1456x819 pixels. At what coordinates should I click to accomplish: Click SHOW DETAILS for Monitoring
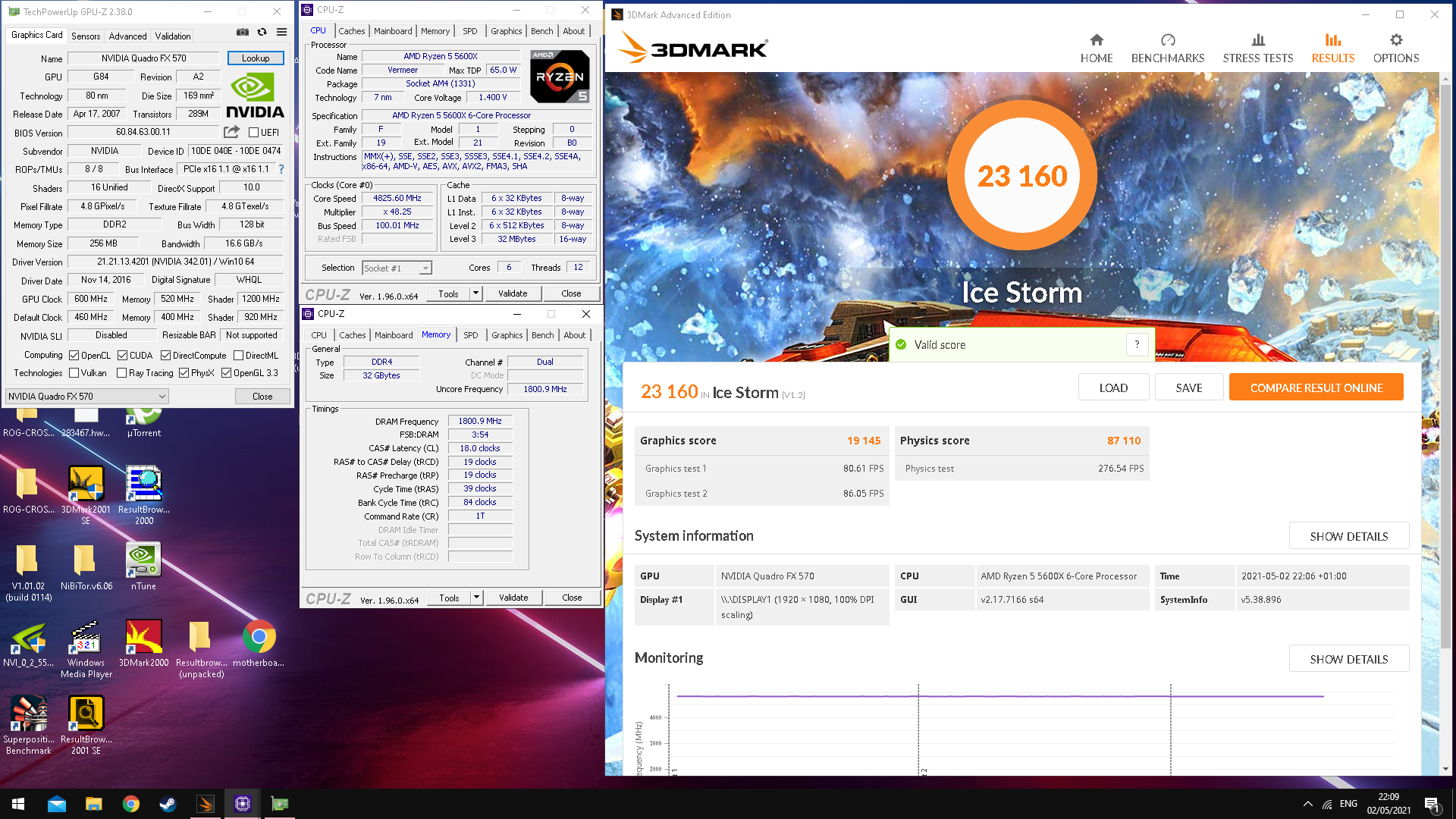click(x=1348, y=659)
